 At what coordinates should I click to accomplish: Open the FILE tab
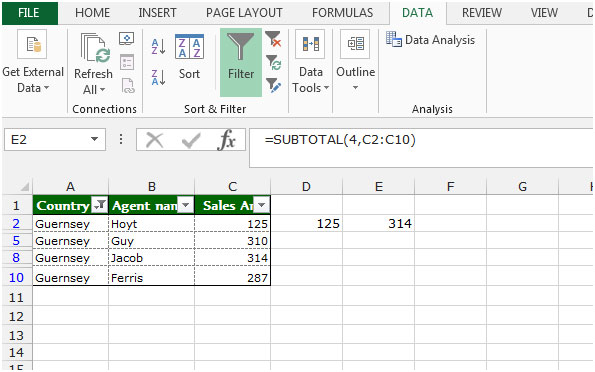(29, 13)
